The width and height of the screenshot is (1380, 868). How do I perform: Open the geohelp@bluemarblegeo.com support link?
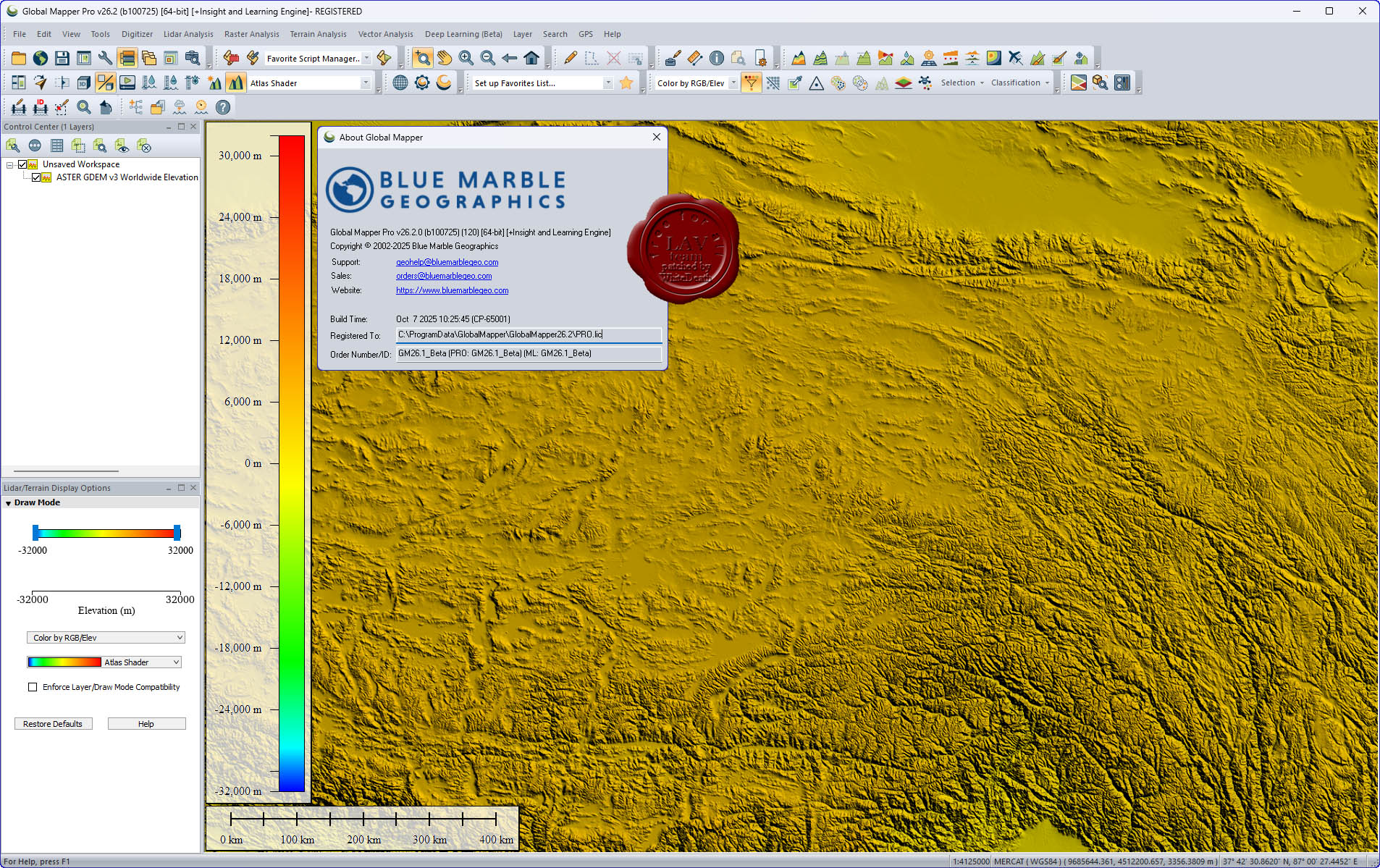(447, 262)
